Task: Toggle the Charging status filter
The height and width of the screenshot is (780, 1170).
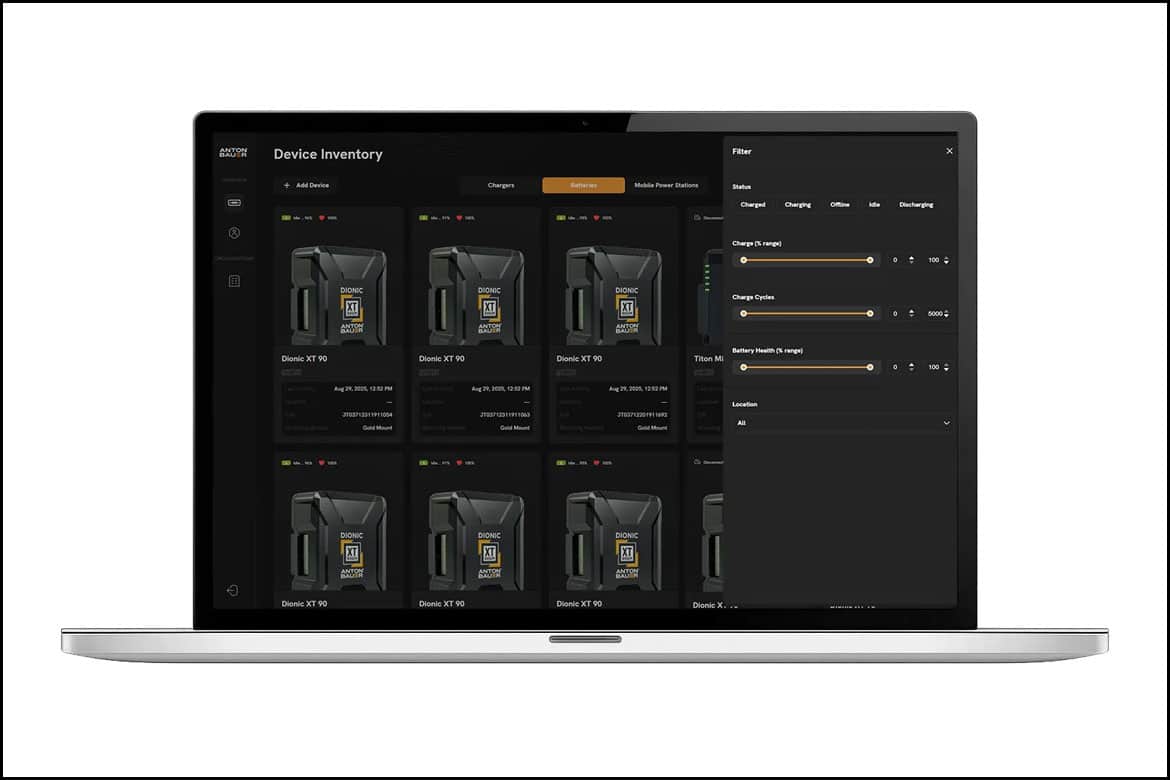Action: pyautogui.click(x=798, y=205)
